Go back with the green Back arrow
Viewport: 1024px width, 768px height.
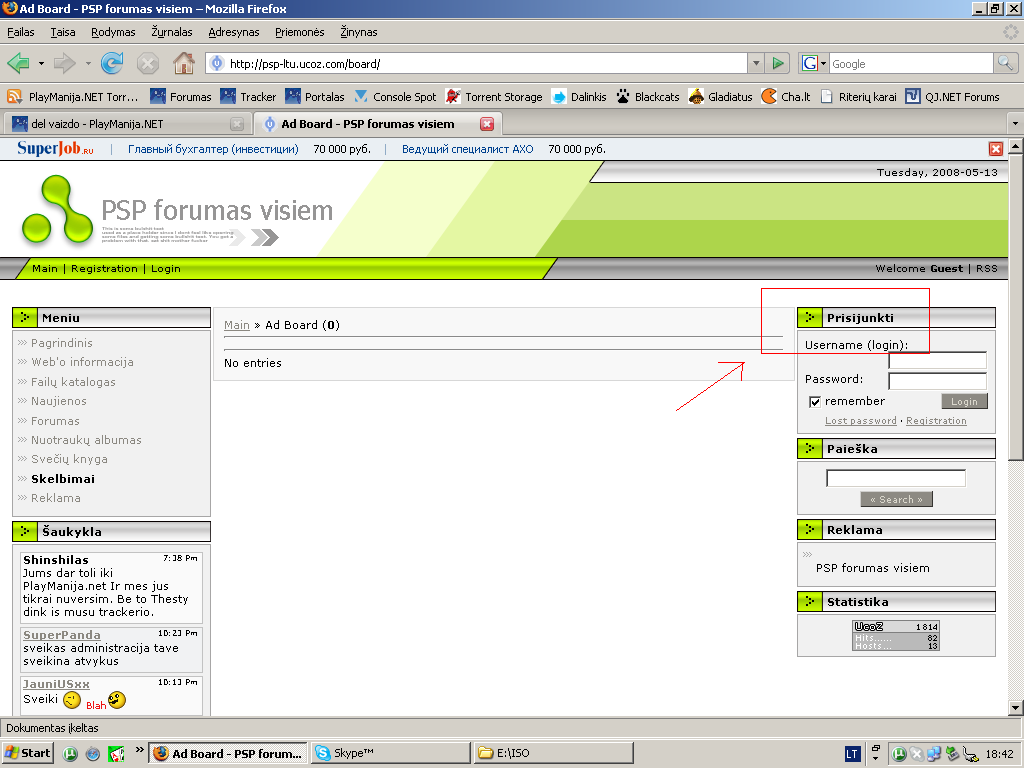point(18,63)
